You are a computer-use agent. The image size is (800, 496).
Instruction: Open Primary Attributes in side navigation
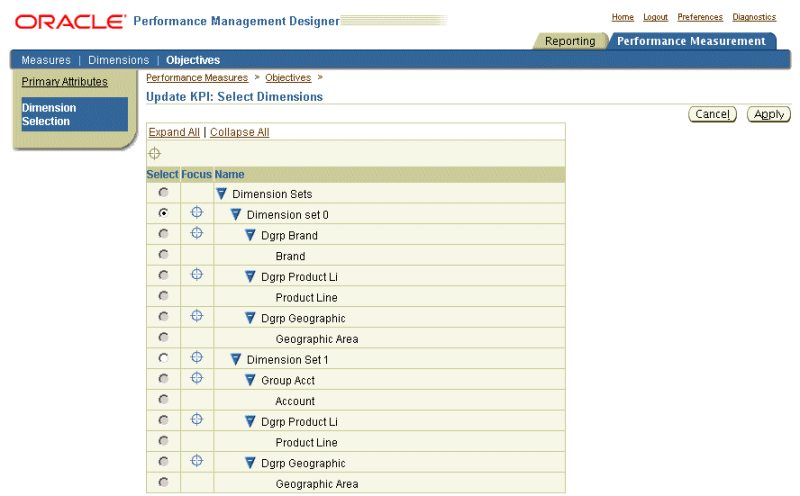pos(64,82)
